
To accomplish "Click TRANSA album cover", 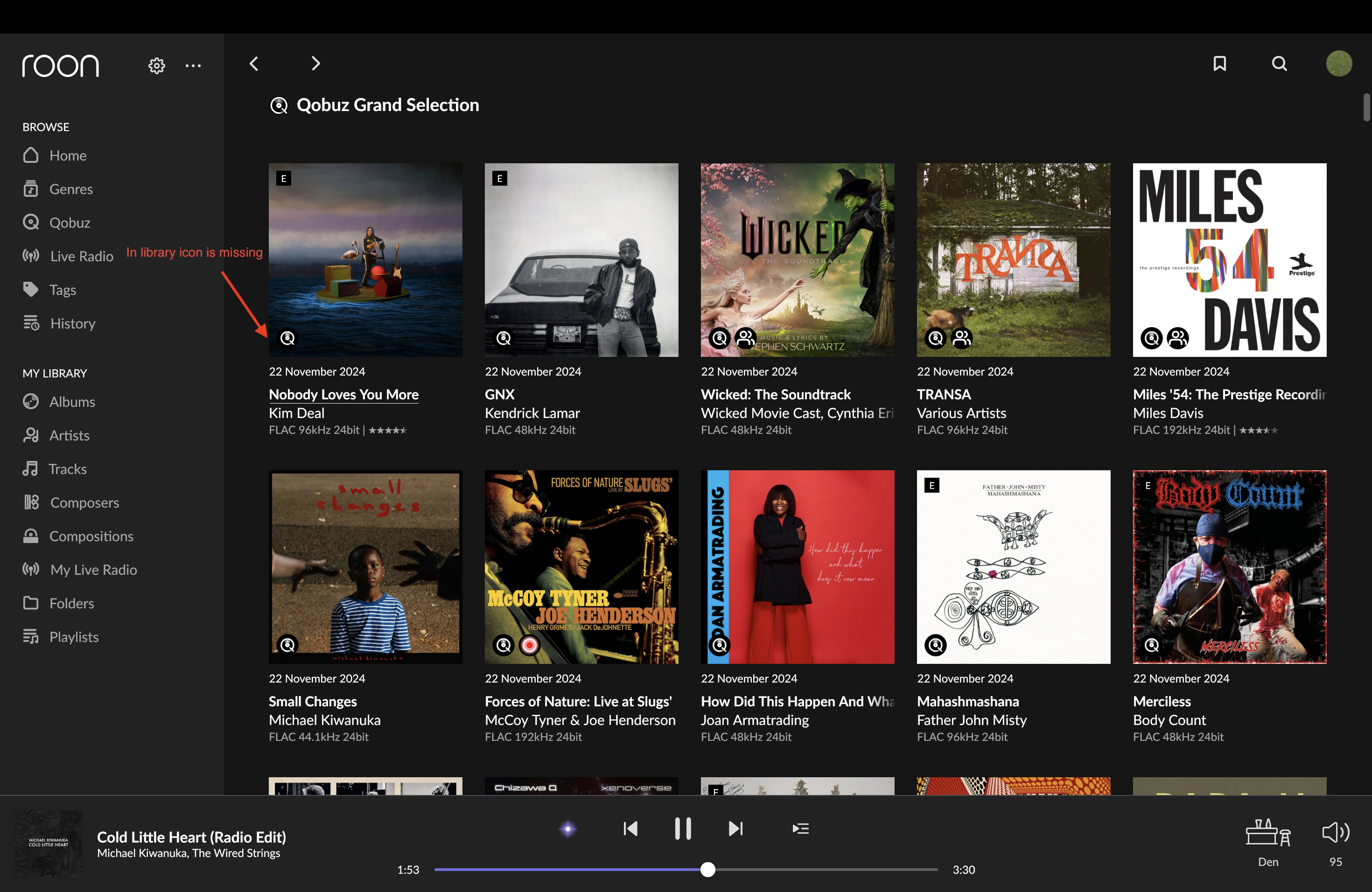I will click(1014, 260).
